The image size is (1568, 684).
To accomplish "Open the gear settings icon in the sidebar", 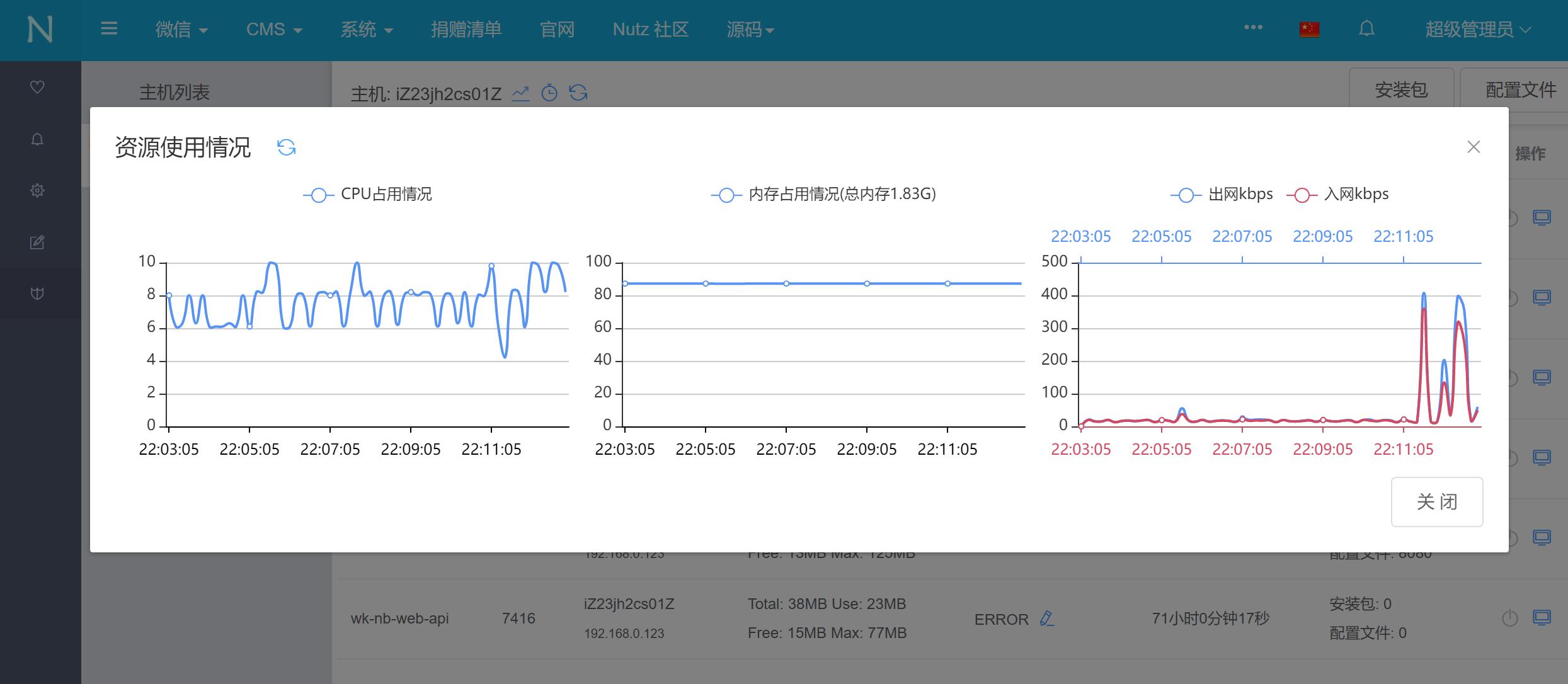I will 37,190.
